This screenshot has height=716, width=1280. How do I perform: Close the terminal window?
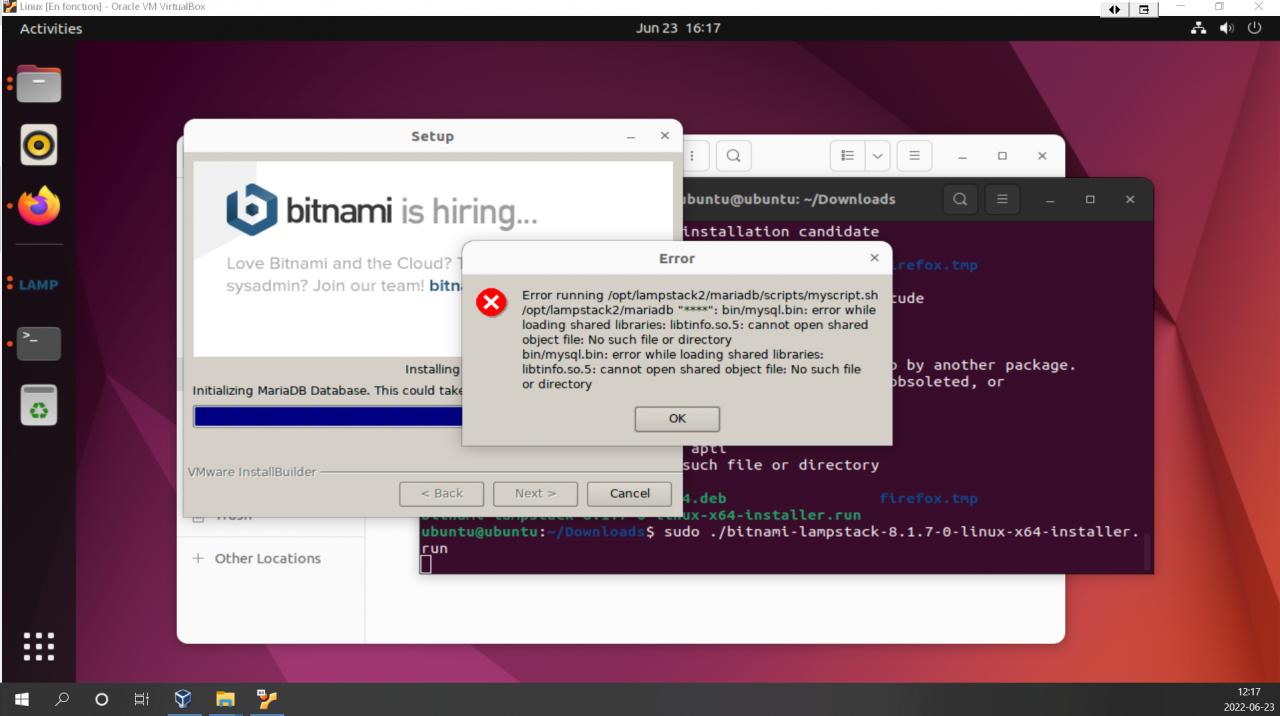(x=1130, y=200)
